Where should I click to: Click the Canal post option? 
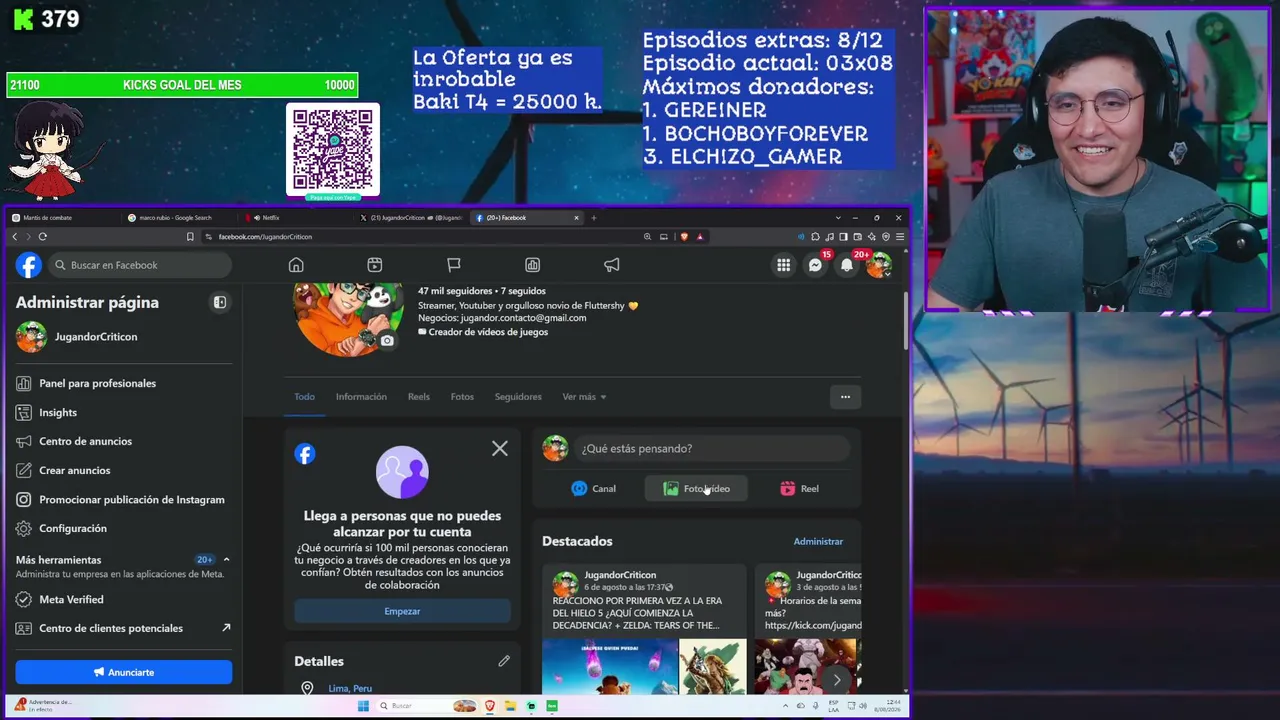pos(593,489)
